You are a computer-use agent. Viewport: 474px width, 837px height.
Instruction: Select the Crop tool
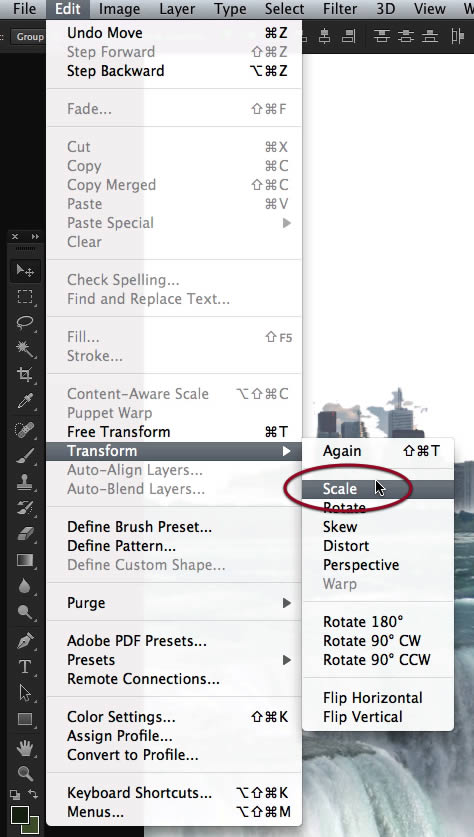[x=25, y=375]
